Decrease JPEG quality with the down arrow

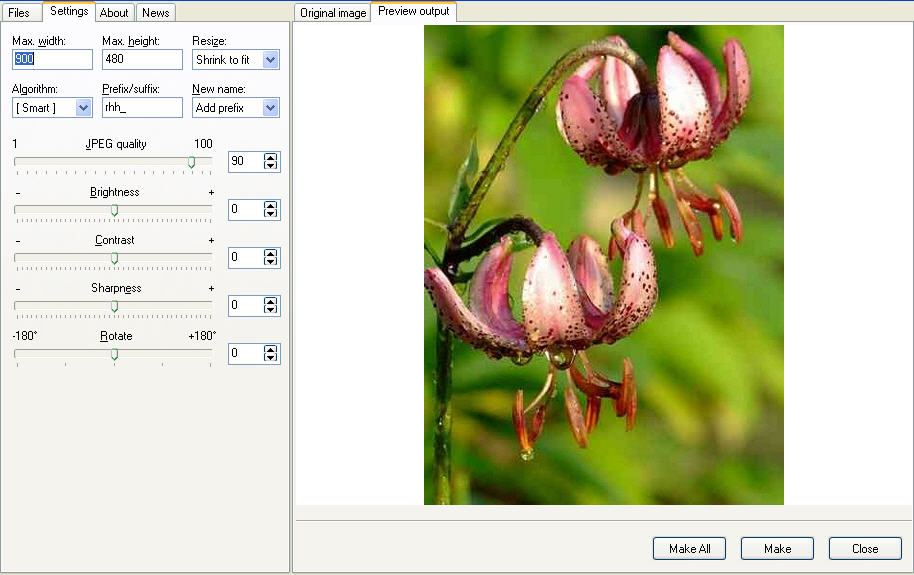(x=270, y=165)
